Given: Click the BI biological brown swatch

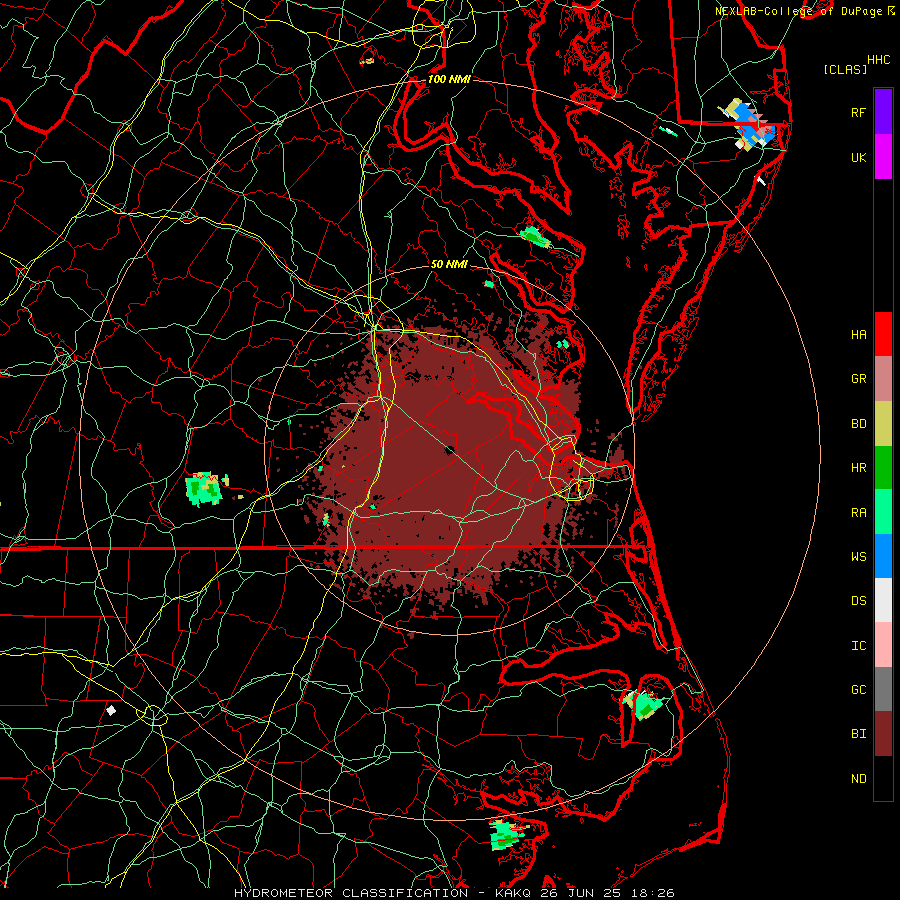Looking at the screenshot, I should point(883,734).
